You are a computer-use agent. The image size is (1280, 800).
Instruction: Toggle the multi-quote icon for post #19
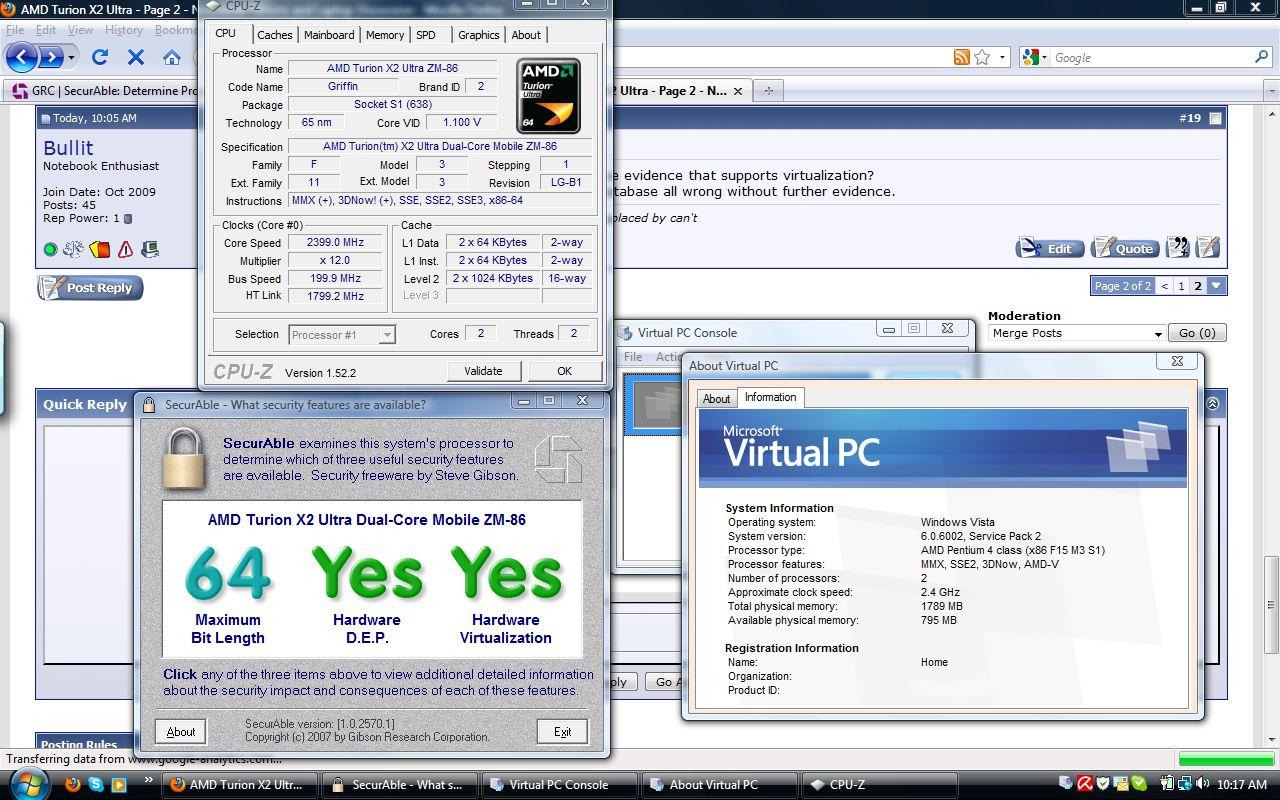pyautogui.click(x=1178, y=247)
